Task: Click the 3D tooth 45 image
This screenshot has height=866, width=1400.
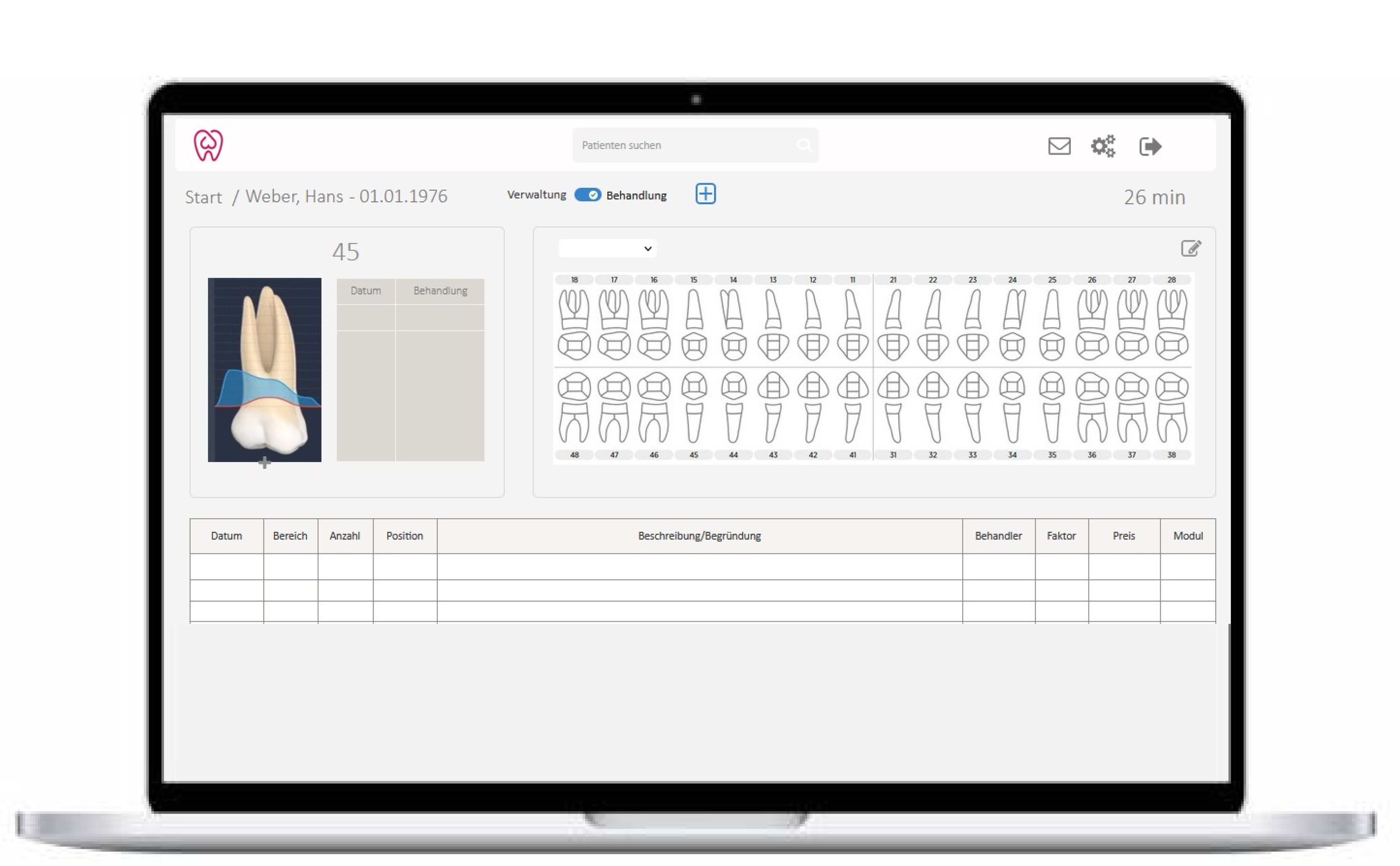Action: coord(264,369)
